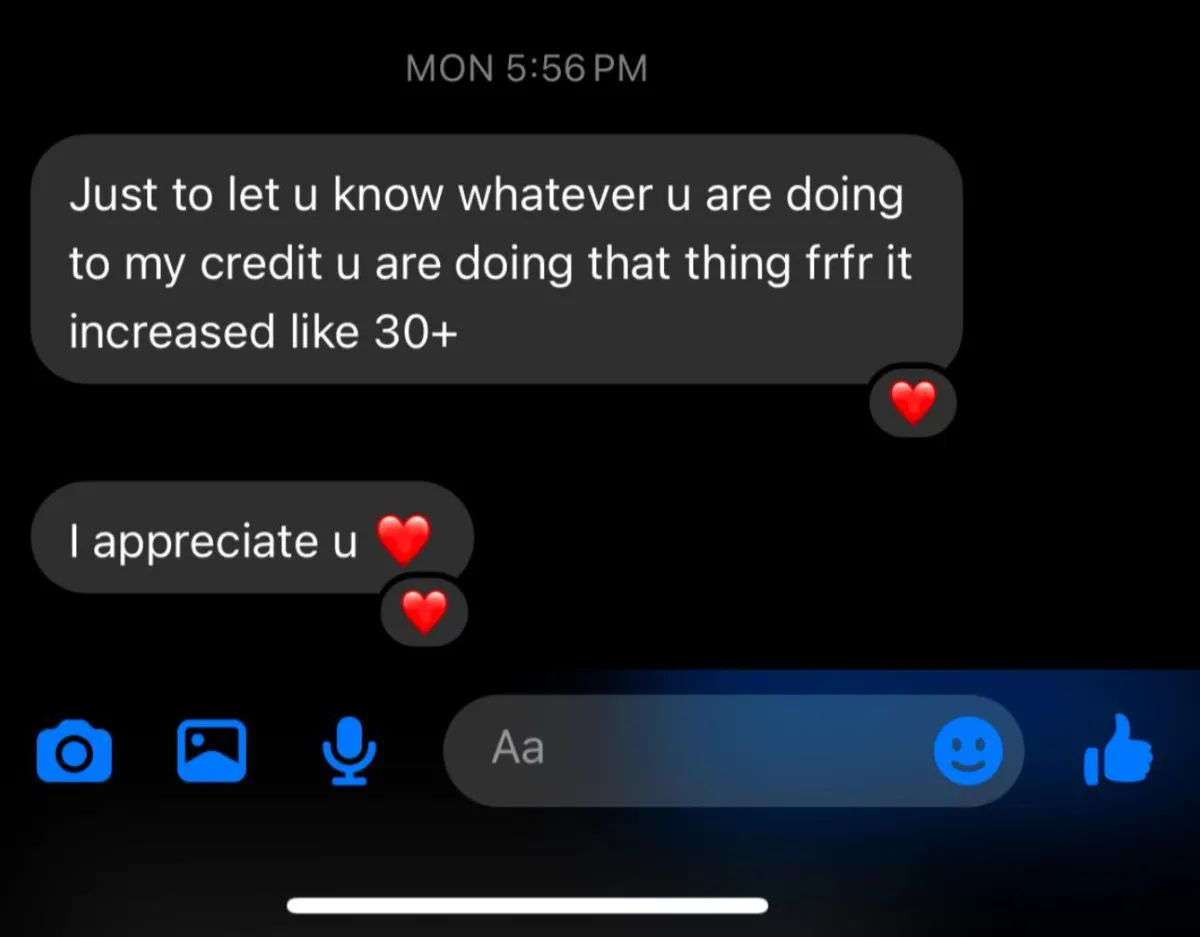
Task: Click the red heart emoji inside "I appreciate u"
Action: [x=403, y=540]
